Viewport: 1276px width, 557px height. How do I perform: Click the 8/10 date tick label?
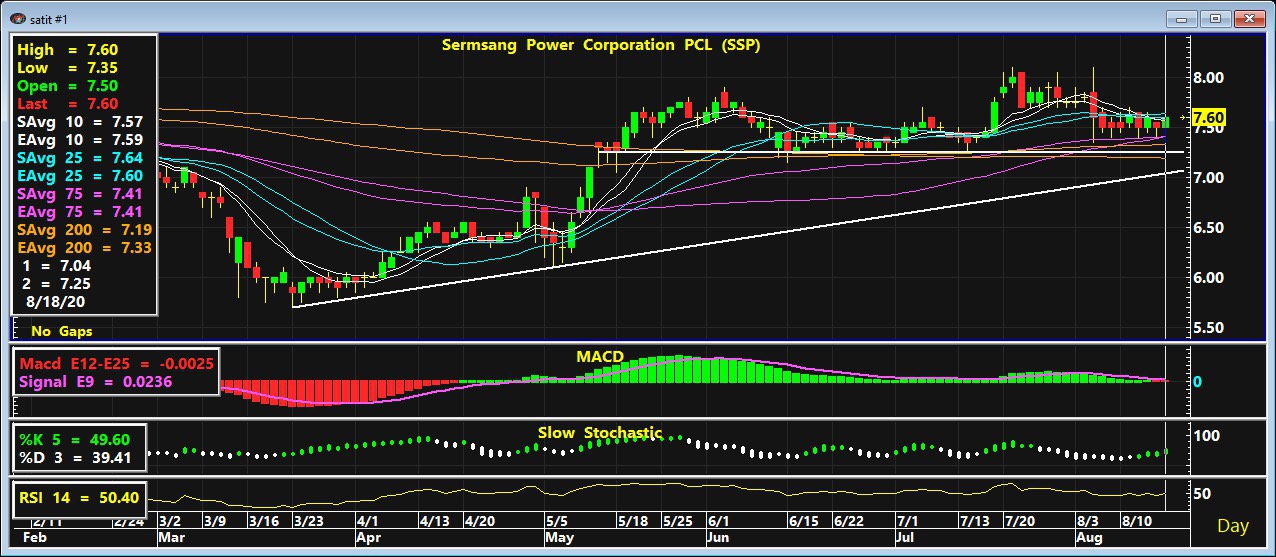[1137, 522]
